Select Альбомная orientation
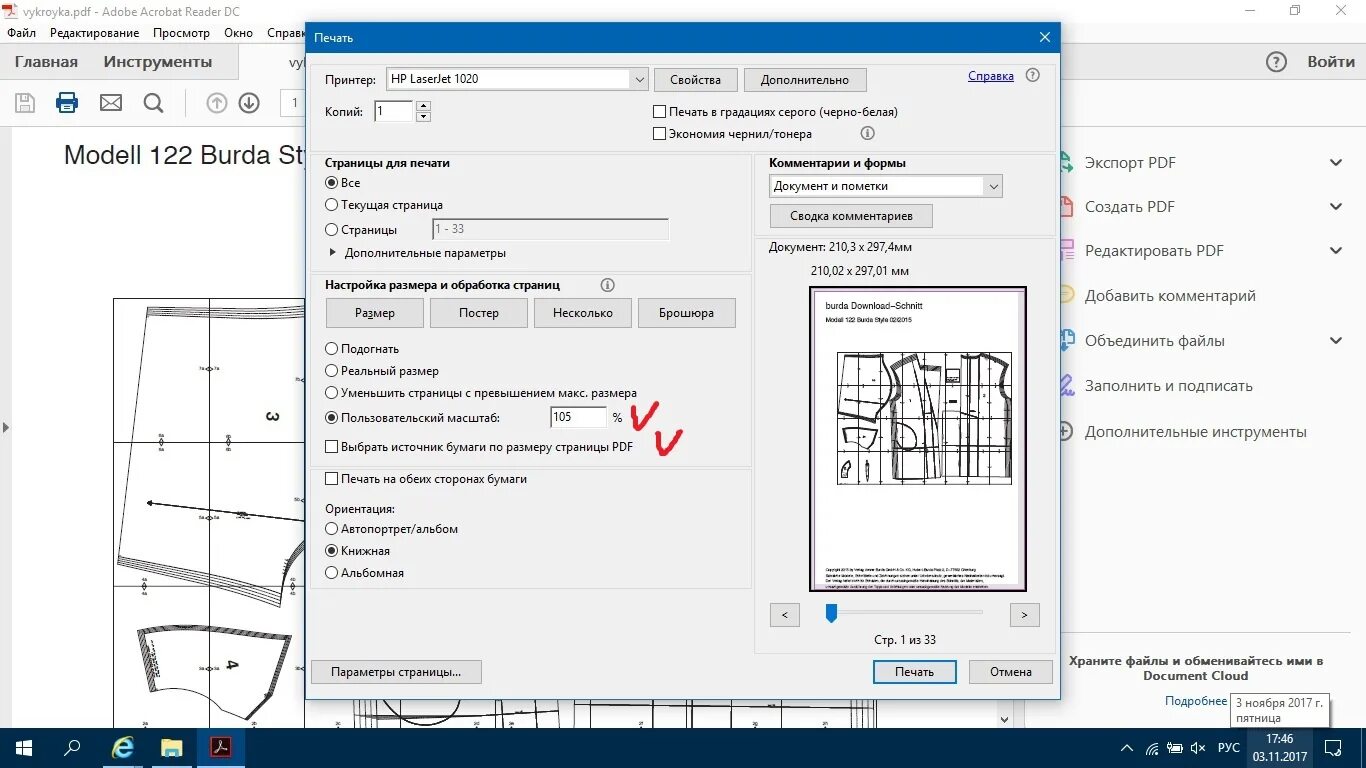 [x=332, y=573]
